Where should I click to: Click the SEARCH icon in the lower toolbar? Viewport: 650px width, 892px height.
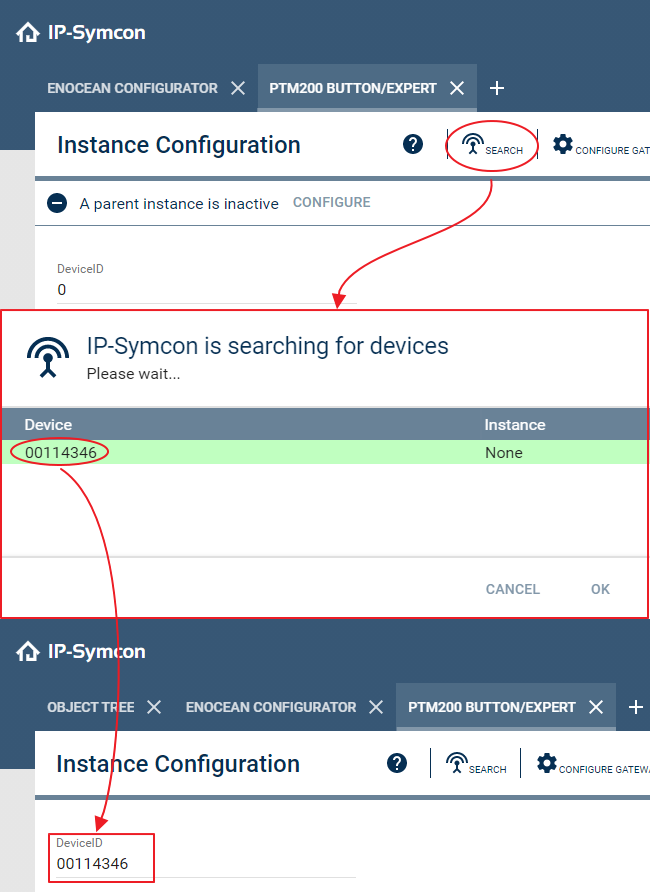457,763
